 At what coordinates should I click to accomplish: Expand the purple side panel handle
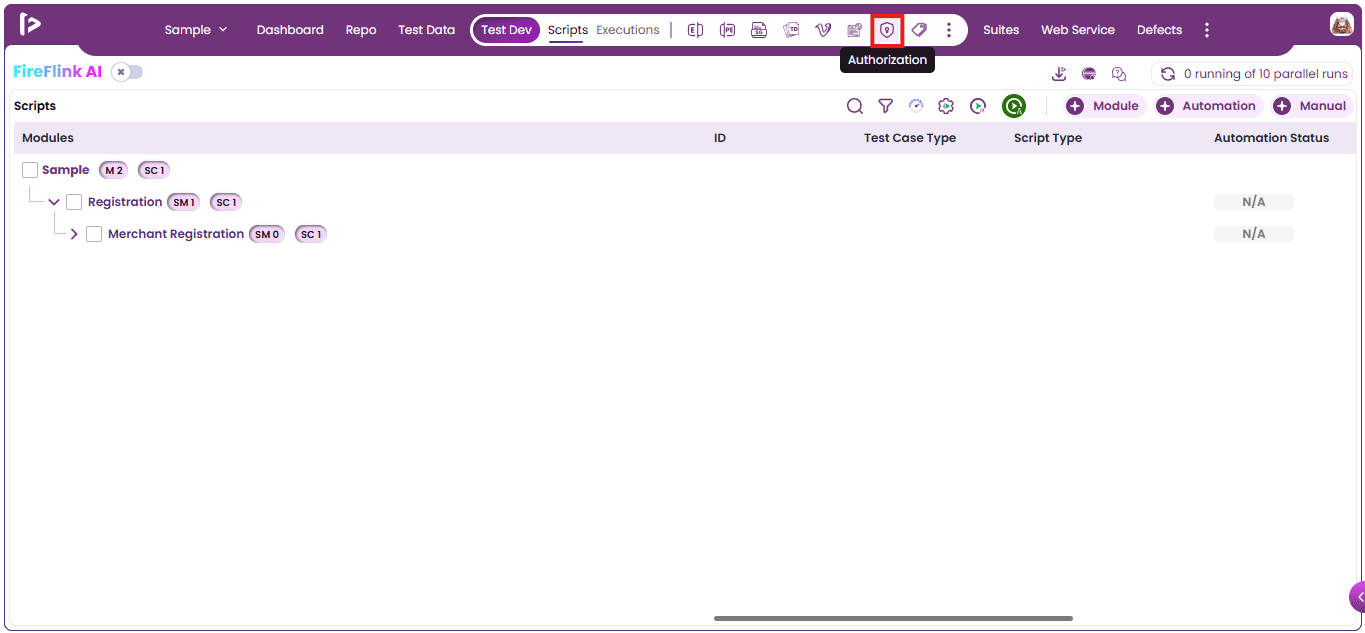click(x=1357, y=597)
